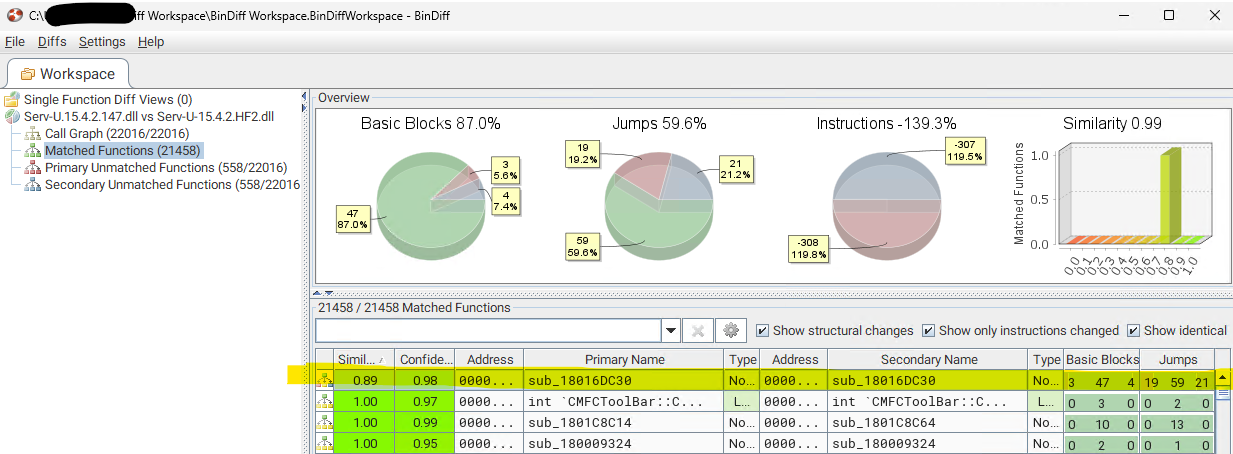Toggle Show structural changes checkbox
The height and width of the screenshot is (454, 1233).
click(763, 331)
